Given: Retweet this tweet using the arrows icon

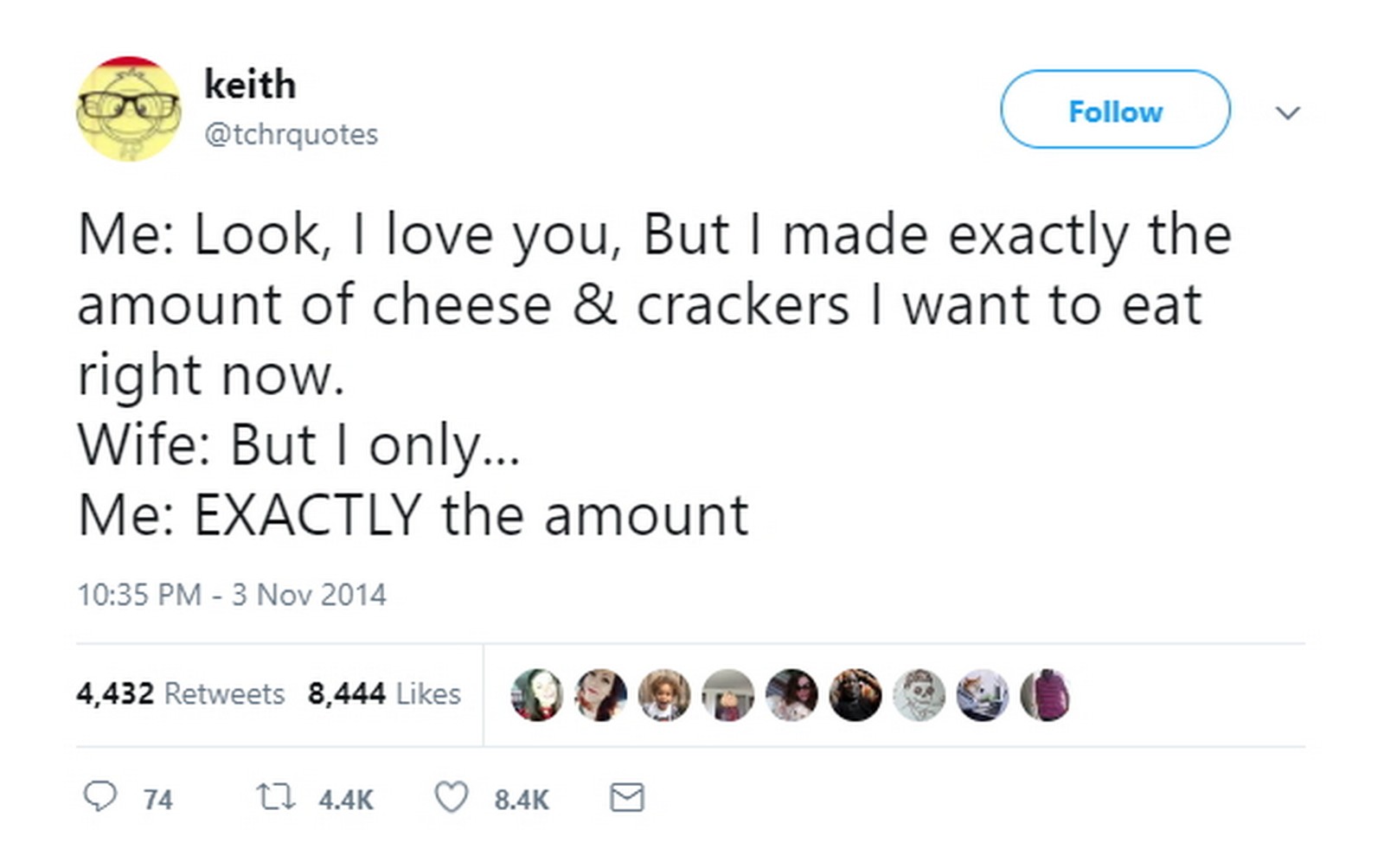Looking at the screenshot, I should (x=275, y=796).
